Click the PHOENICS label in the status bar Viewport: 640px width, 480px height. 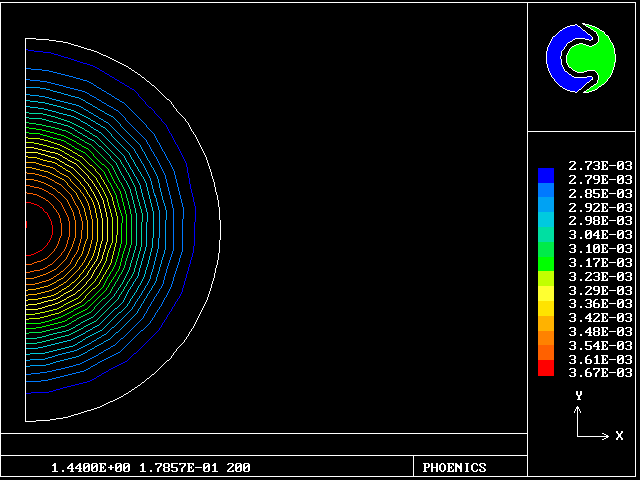click(455, 467)
